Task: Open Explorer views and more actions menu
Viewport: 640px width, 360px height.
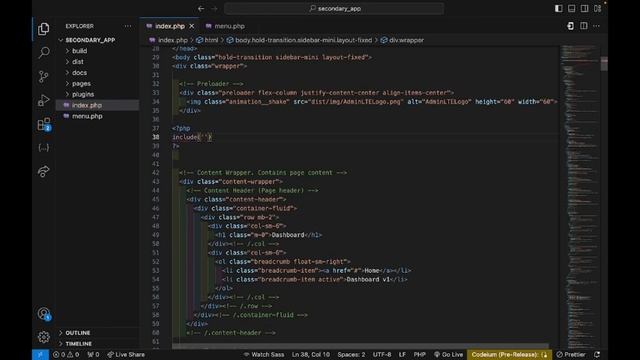Action: 128,26
